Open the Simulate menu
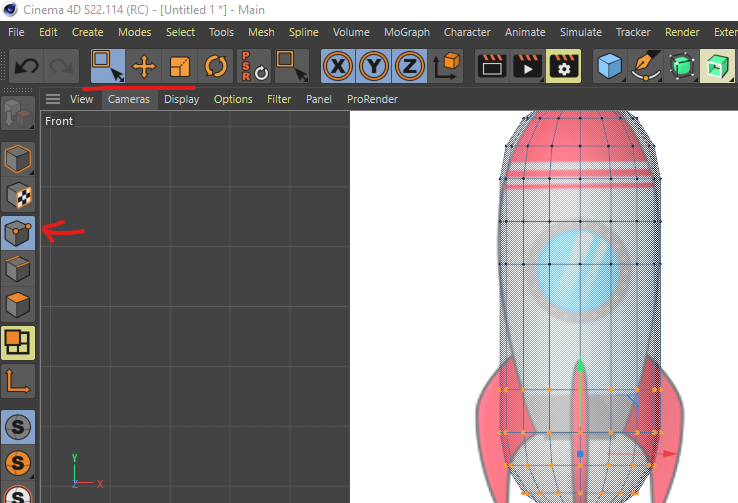This screenshot has height=503, width=738. coord(581,32)
